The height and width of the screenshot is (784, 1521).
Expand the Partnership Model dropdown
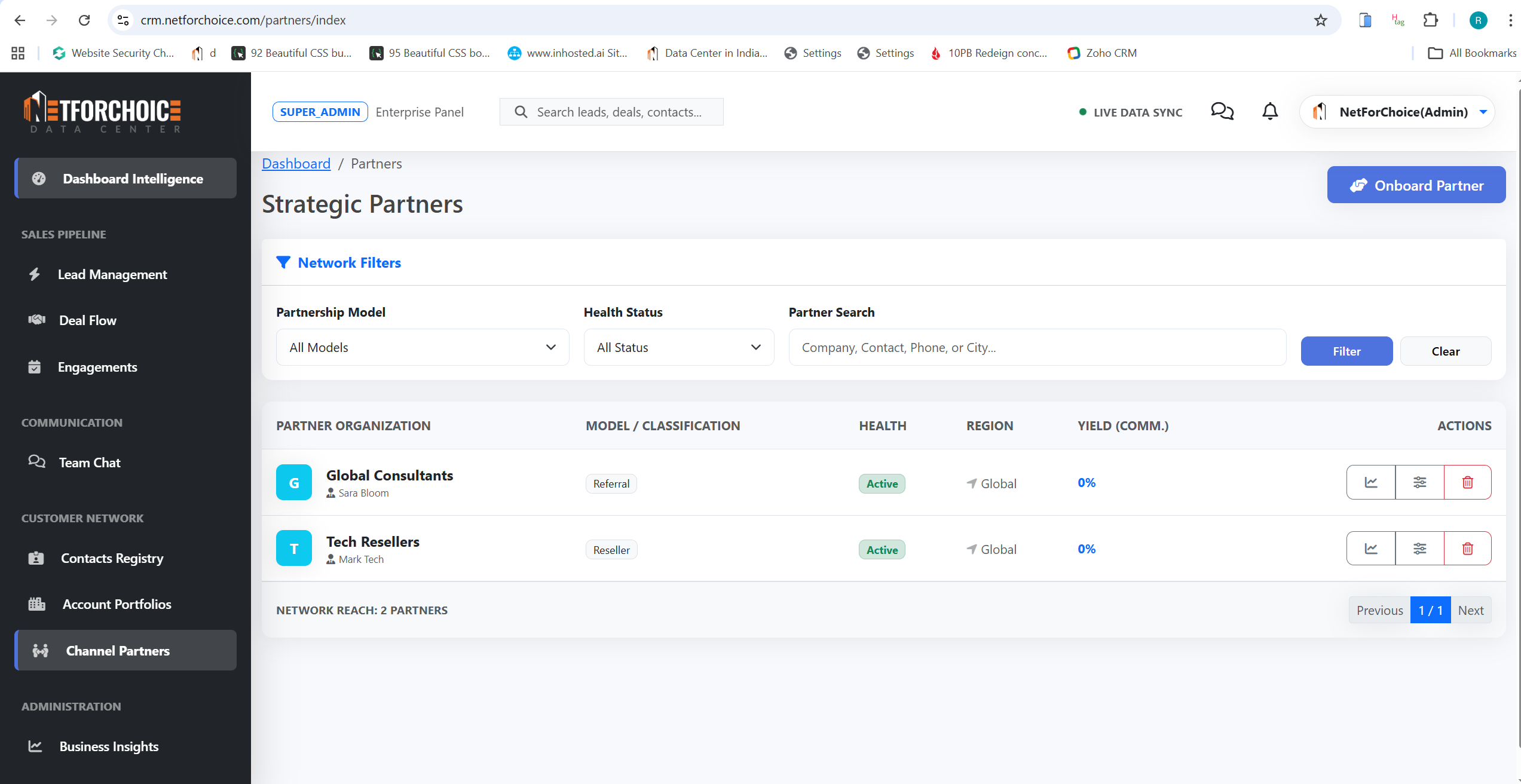click(422, 347)
